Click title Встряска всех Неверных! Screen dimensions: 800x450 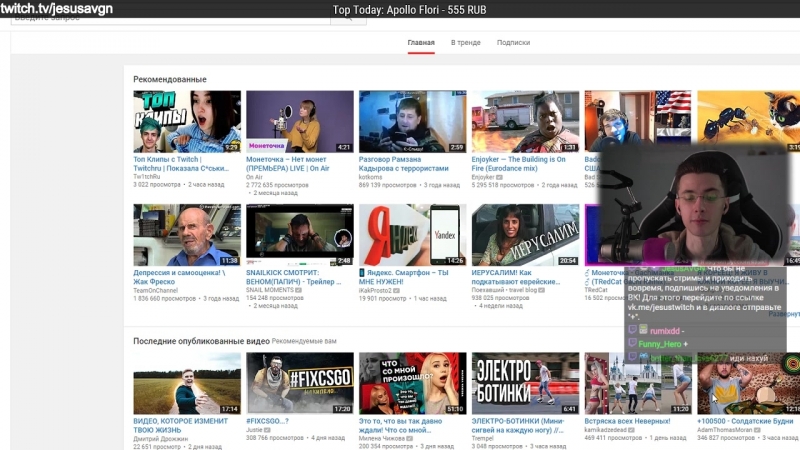(627, 421)
